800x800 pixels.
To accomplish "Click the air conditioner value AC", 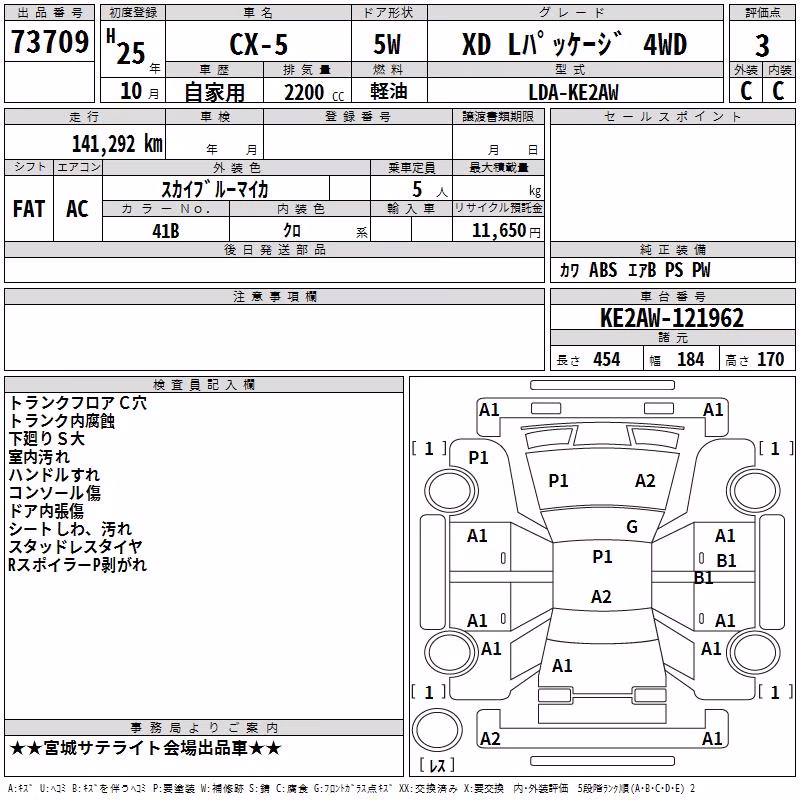I will (x=77, y=209).
